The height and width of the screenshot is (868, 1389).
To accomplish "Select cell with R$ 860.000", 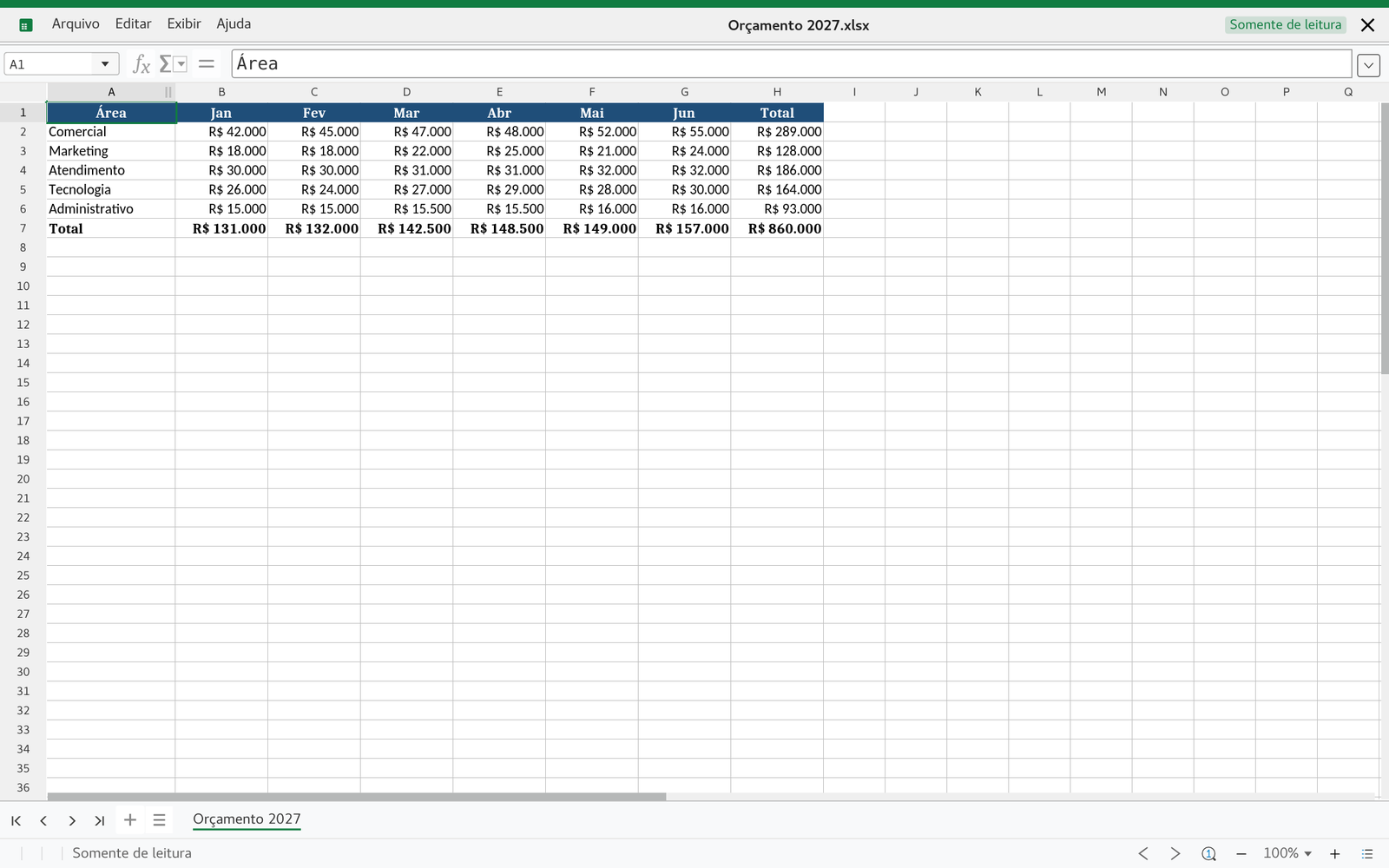I will [777, 228].
